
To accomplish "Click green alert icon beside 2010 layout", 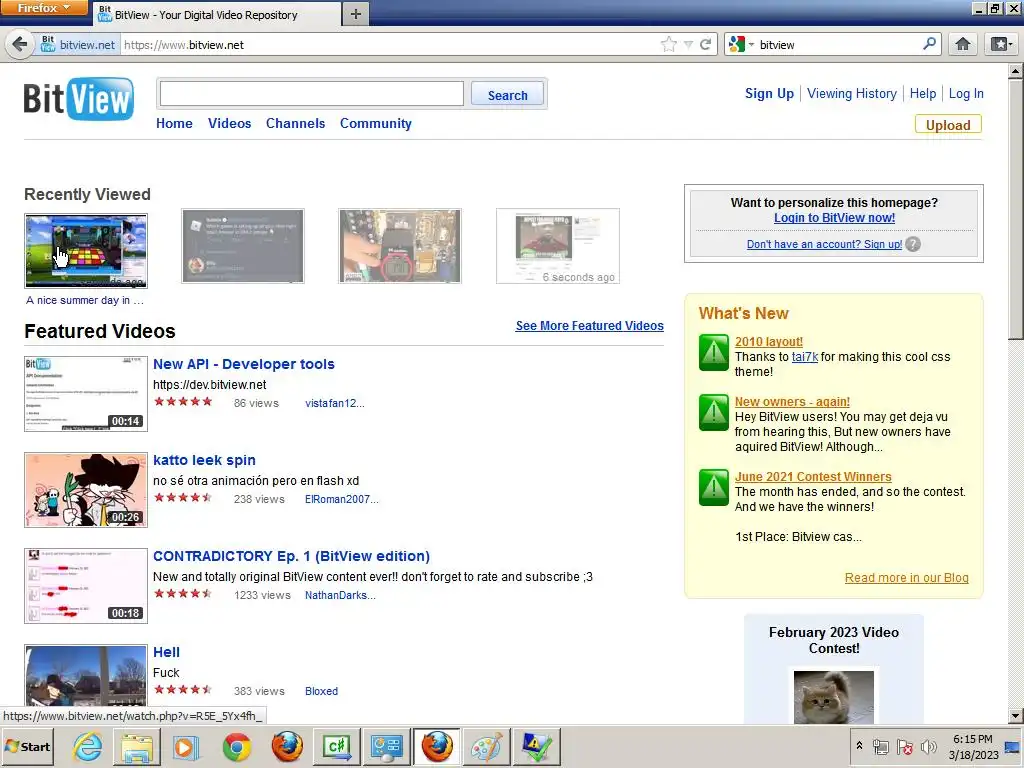I will pyautogui.click(x=714, y=353).
